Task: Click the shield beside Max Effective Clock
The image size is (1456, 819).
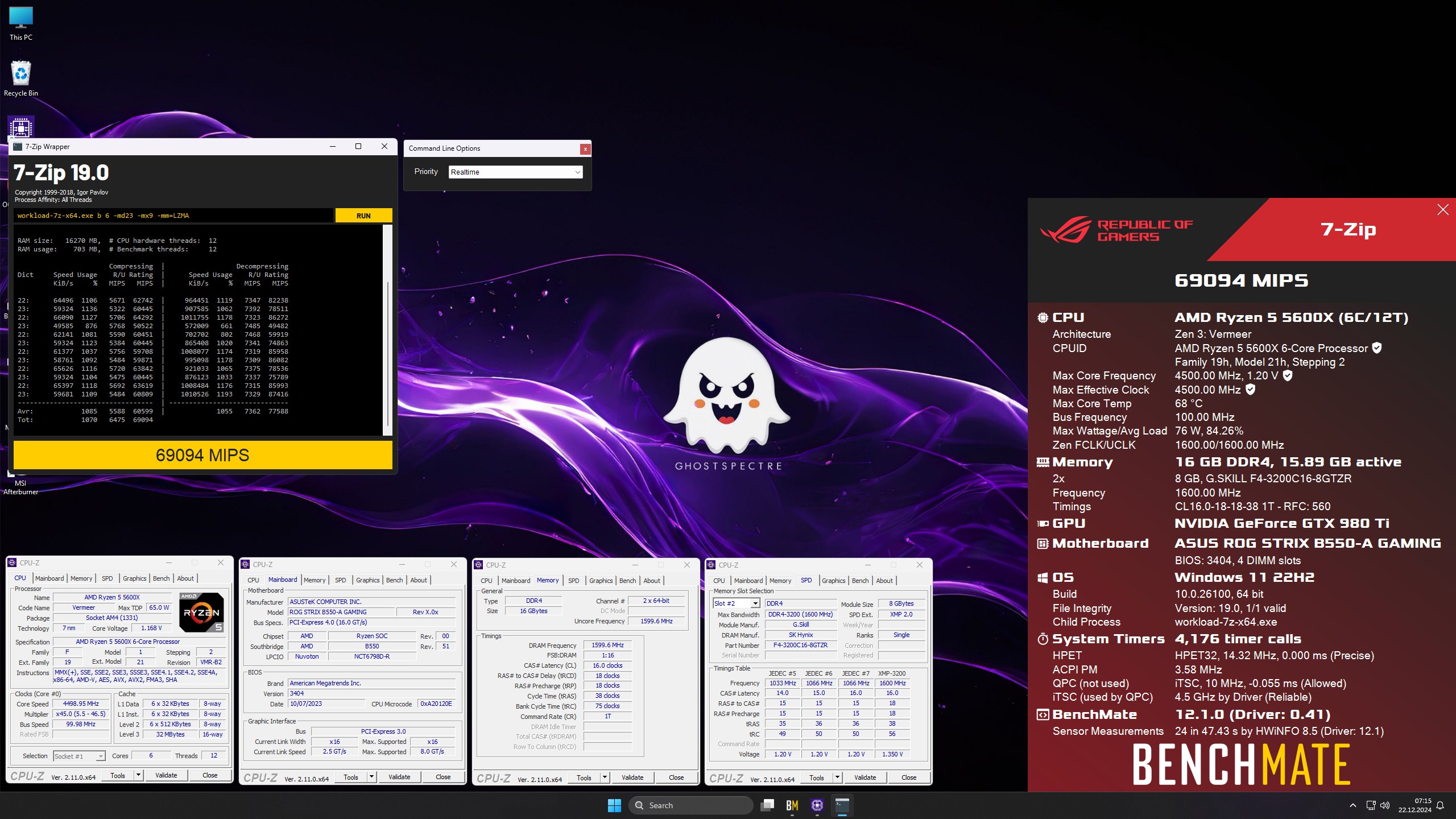Action: [x=1250, y=389]
